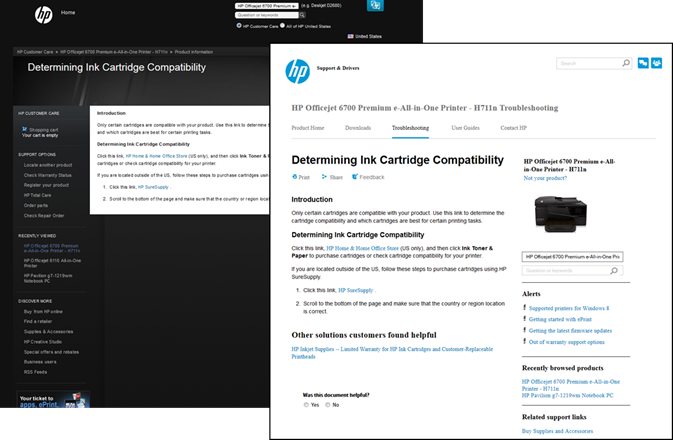Open the blue chat icon in the white window
The width and height of the screenshot is (673, 440).
coord(643,63)
